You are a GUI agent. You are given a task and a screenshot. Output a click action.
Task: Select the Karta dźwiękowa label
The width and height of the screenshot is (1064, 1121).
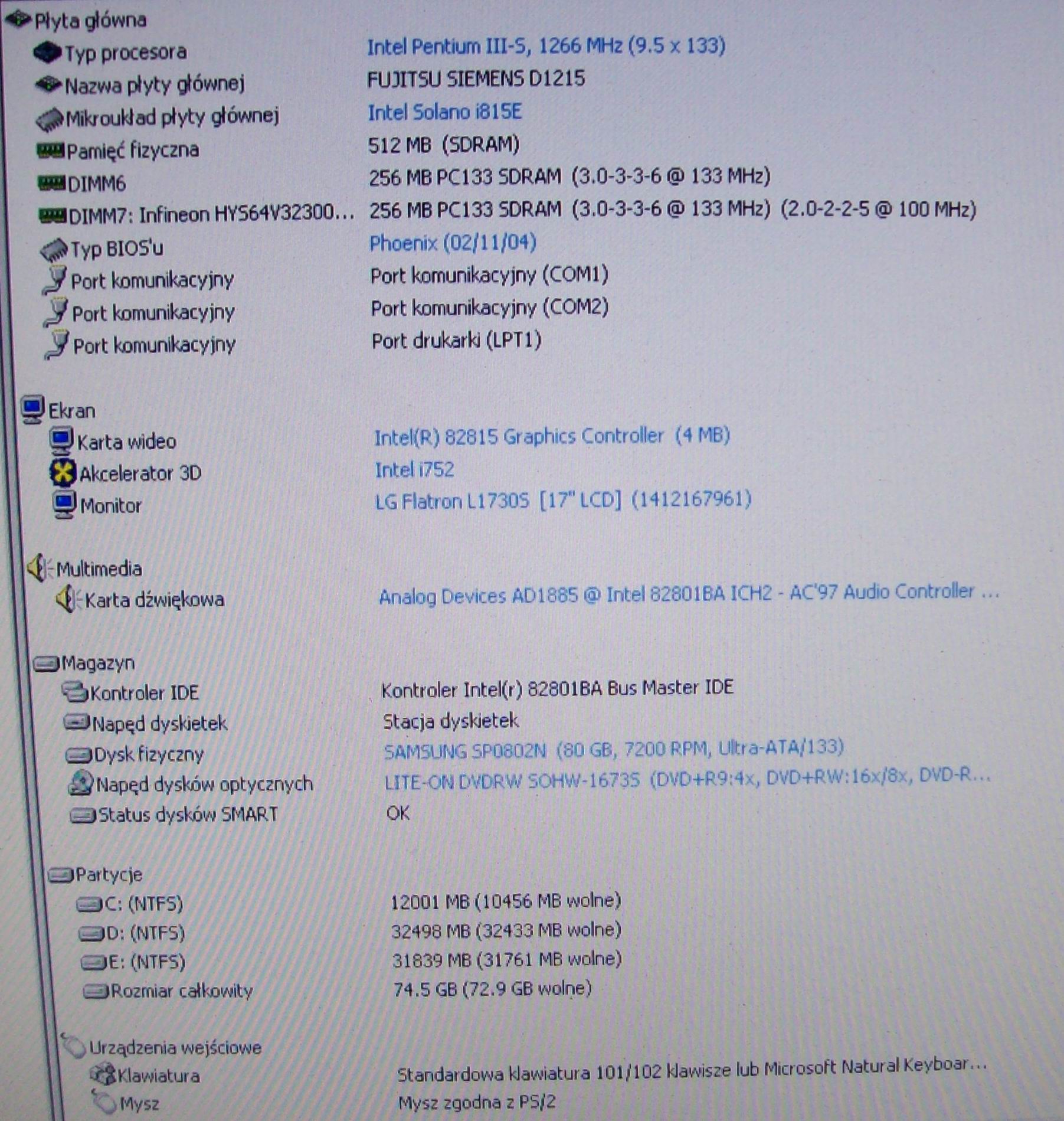point(154,600)
